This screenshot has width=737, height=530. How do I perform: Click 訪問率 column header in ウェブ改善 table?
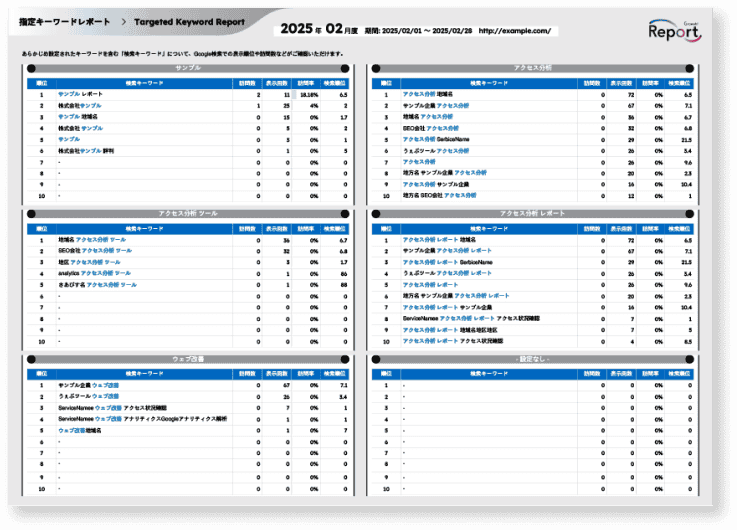306,373
